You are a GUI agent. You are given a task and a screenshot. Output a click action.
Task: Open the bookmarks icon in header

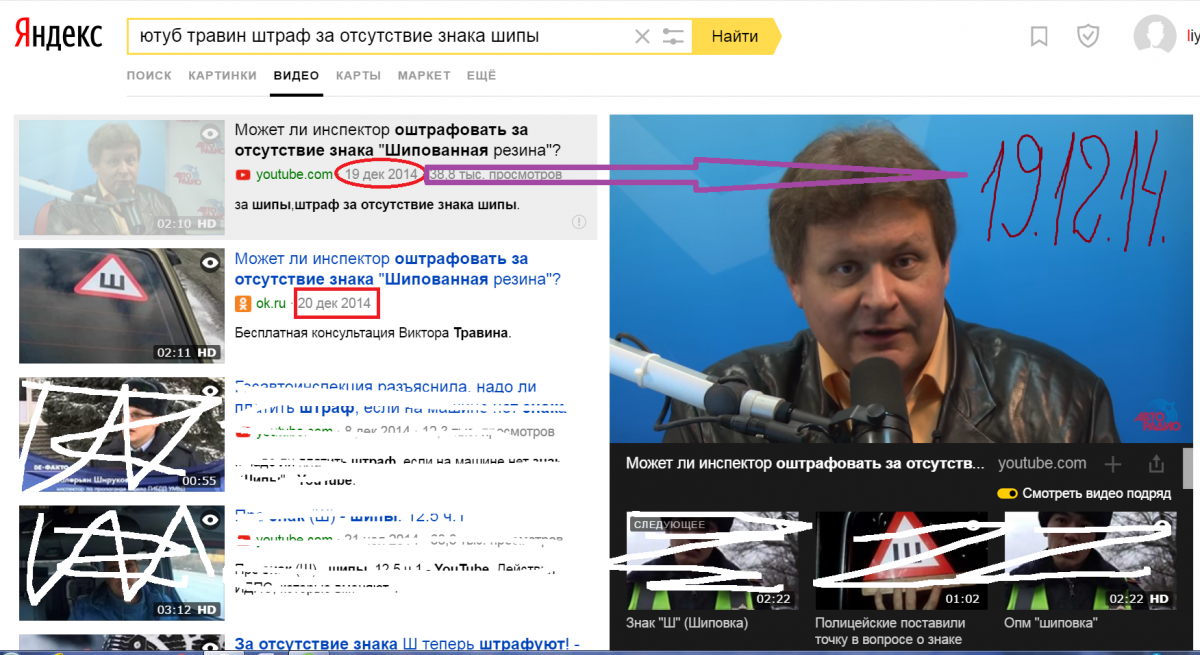[x=1039, y=37]
